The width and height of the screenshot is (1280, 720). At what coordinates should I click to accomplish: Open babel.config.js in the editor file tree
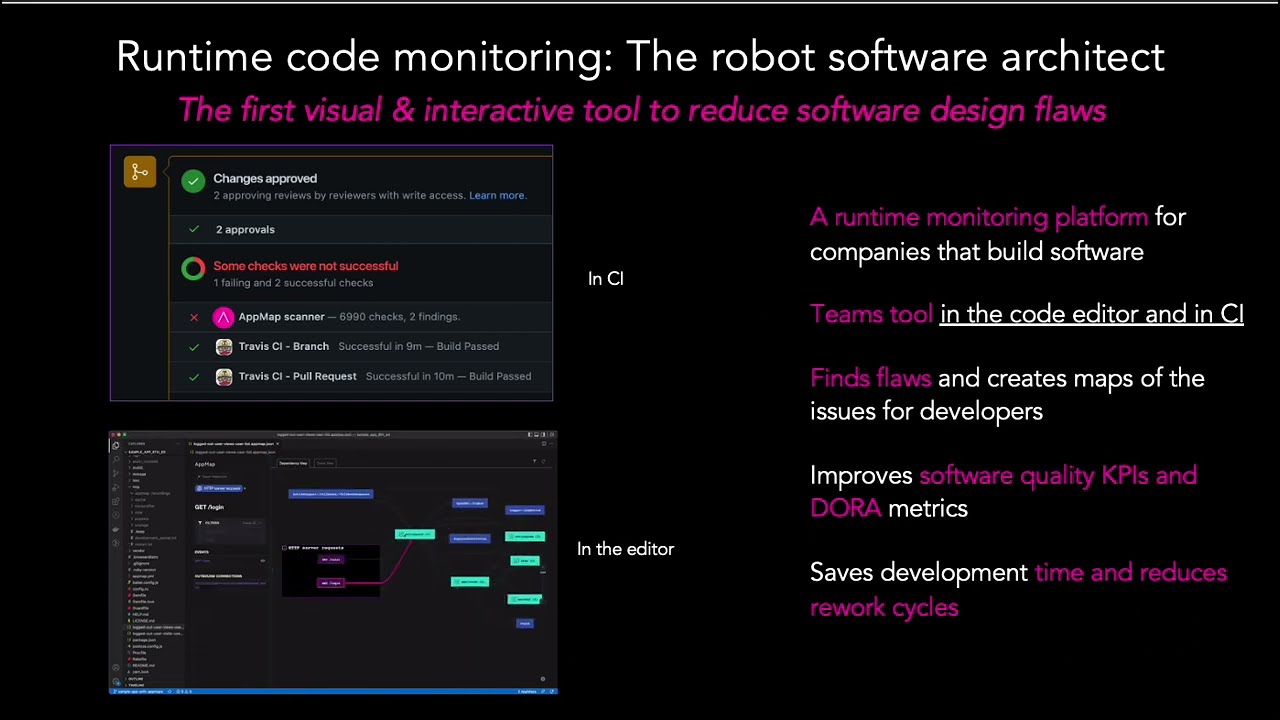pyautogui.click(x=145, y=583)
